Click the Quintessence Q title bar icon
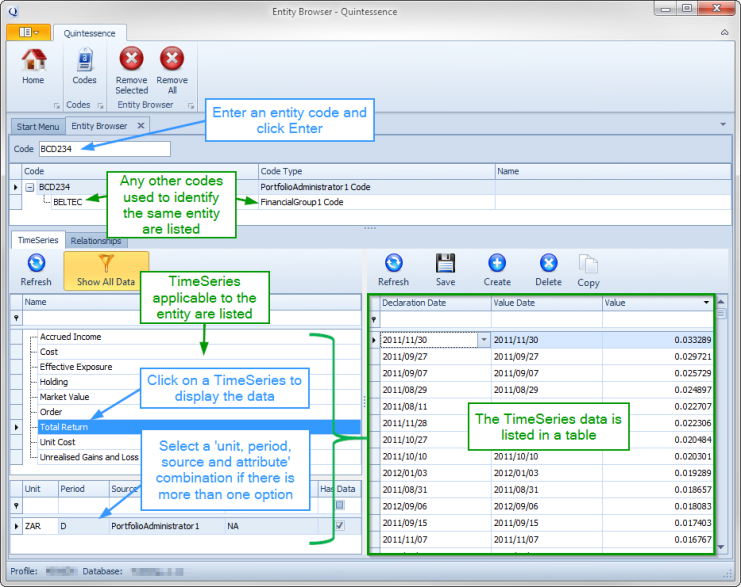 (13, 11)
